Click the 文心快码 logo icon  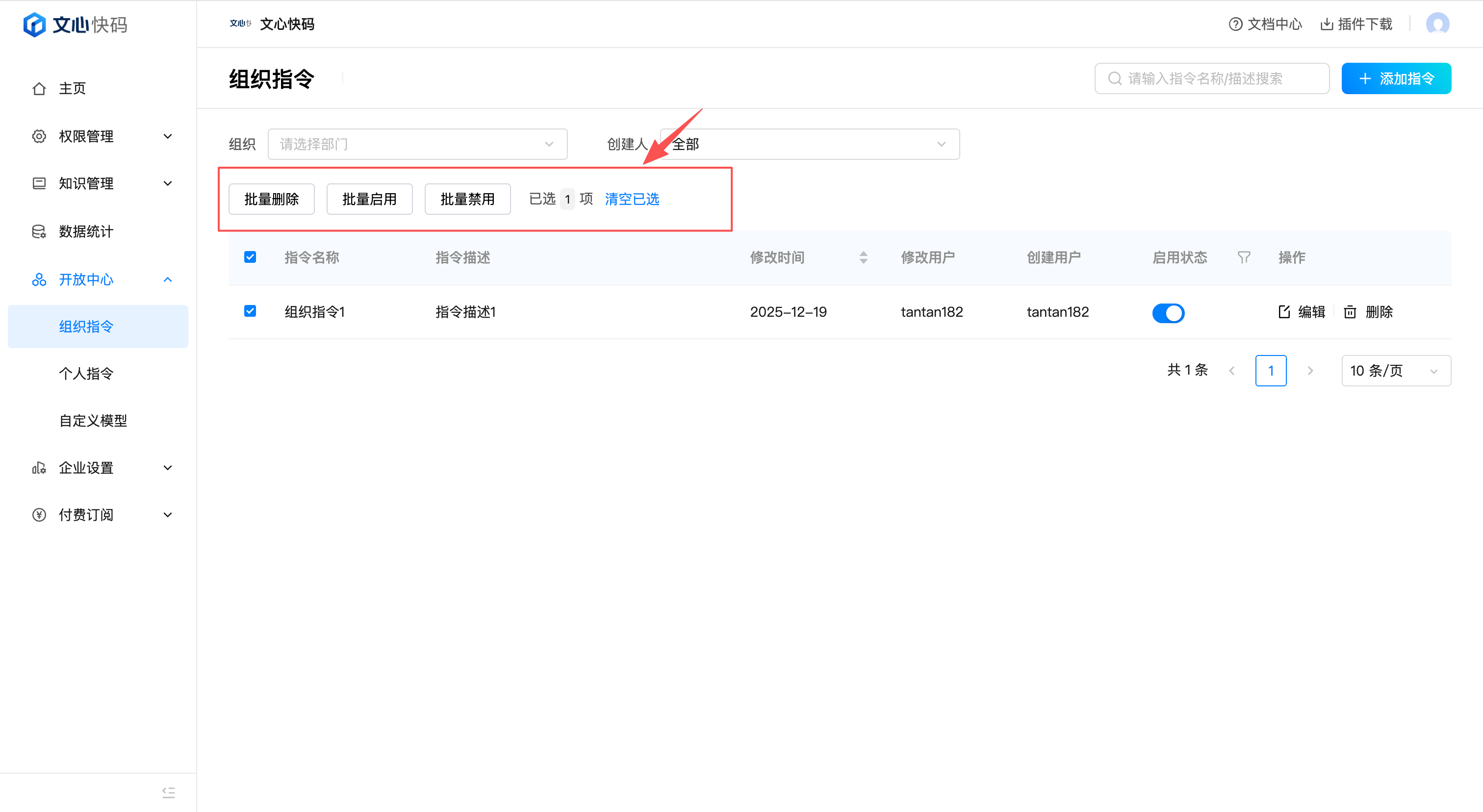click(34, 25)
